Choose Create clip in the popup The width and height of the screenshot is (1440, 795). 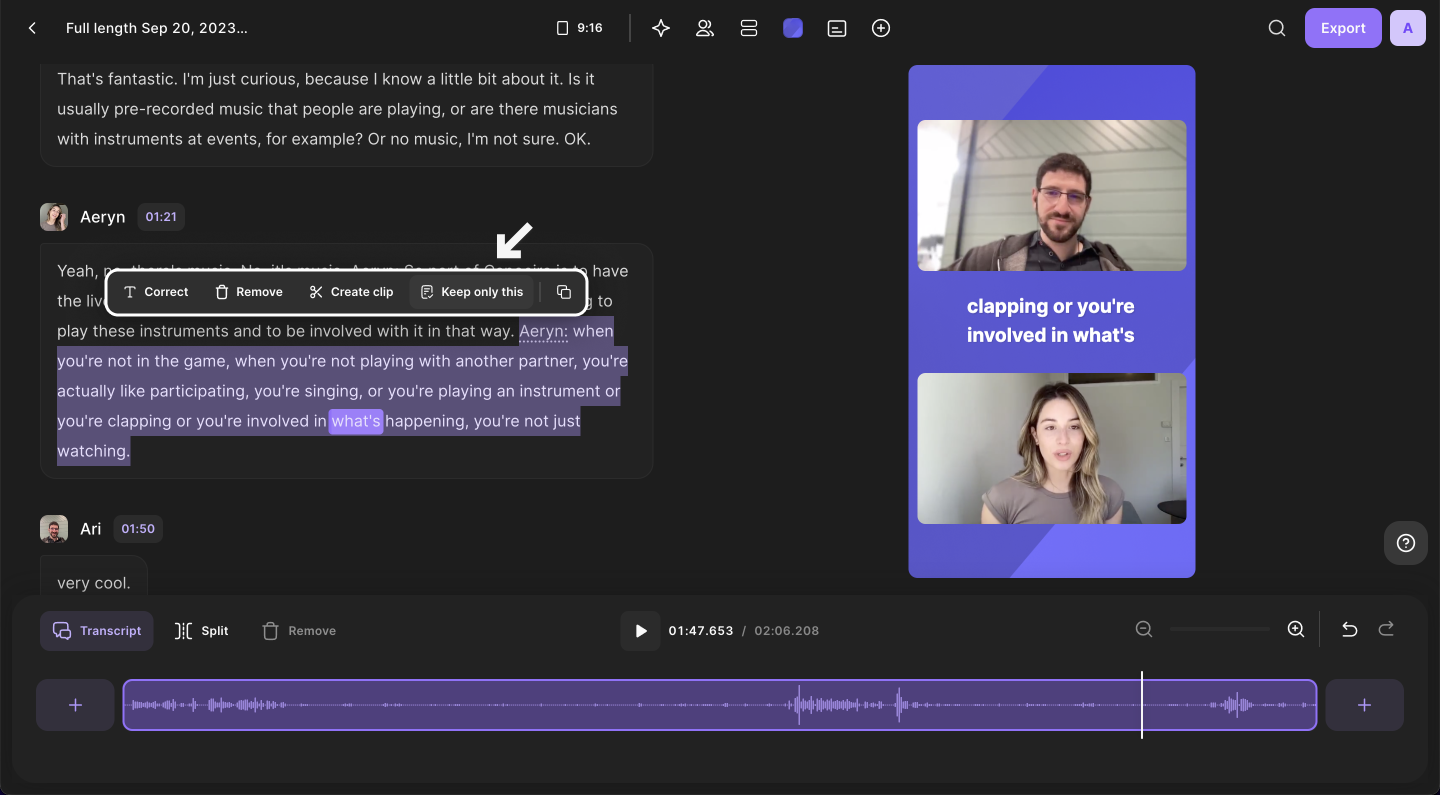point(351,292)
